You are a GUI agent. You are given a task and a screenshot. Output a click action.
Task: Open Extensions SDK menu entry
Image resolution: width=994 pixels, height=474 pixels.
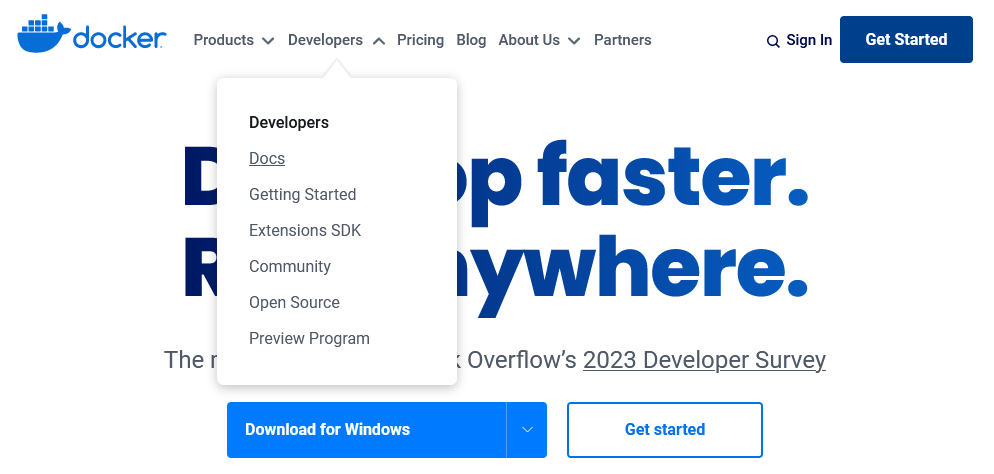[x=305, y=230]
